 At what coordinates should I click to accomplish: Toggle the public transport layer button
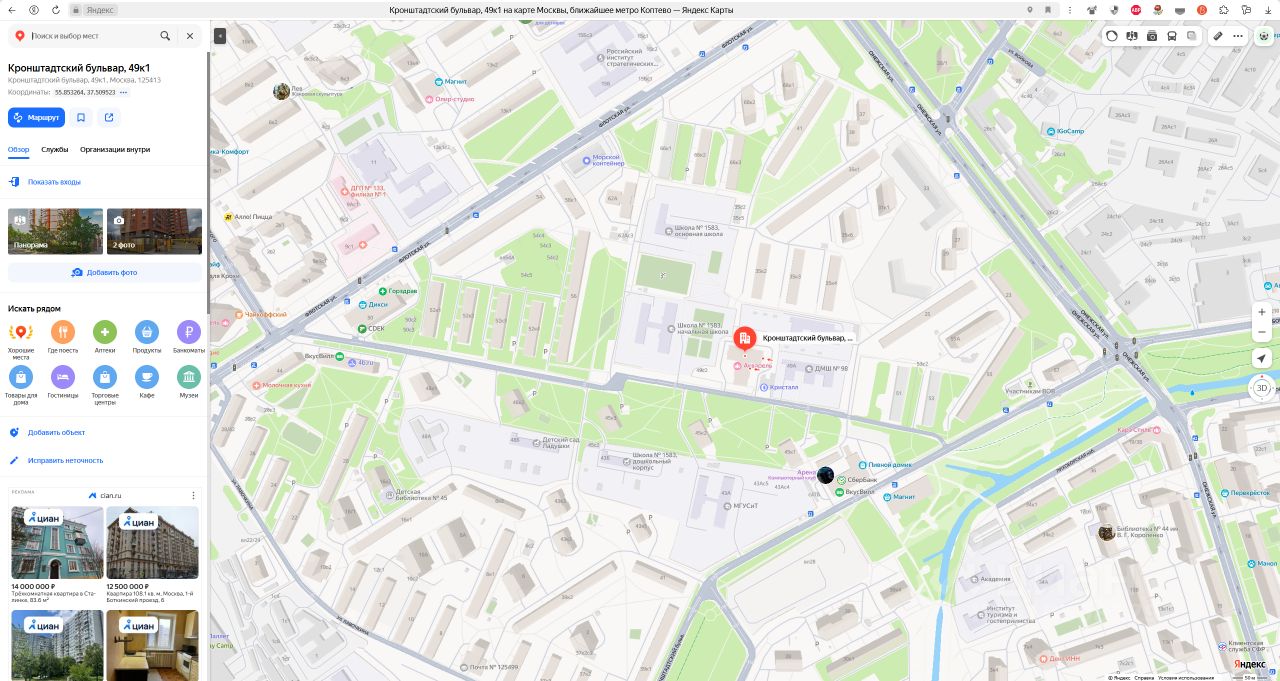tap(1172, 36)
